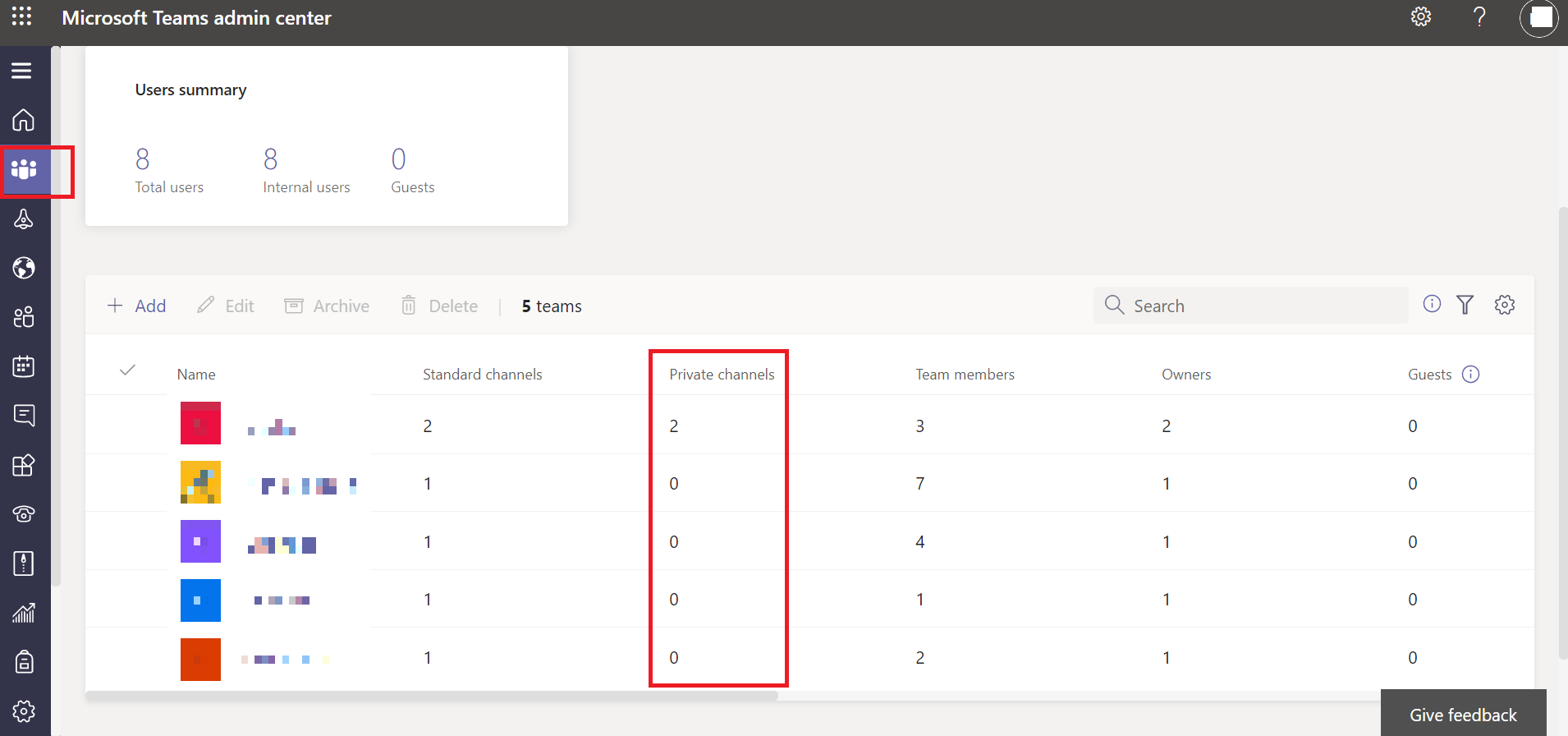This screenshot has width=1568, height=736.
Task: Open the Users icon in sidebar
Action: (24, 317)
